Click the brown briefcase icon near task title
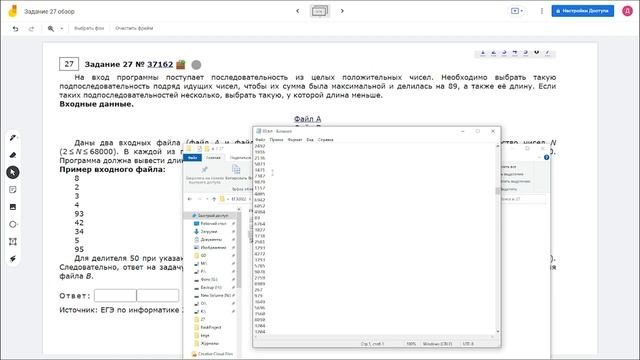The width and height of the screenshot is (640, 360). (181, 64)
